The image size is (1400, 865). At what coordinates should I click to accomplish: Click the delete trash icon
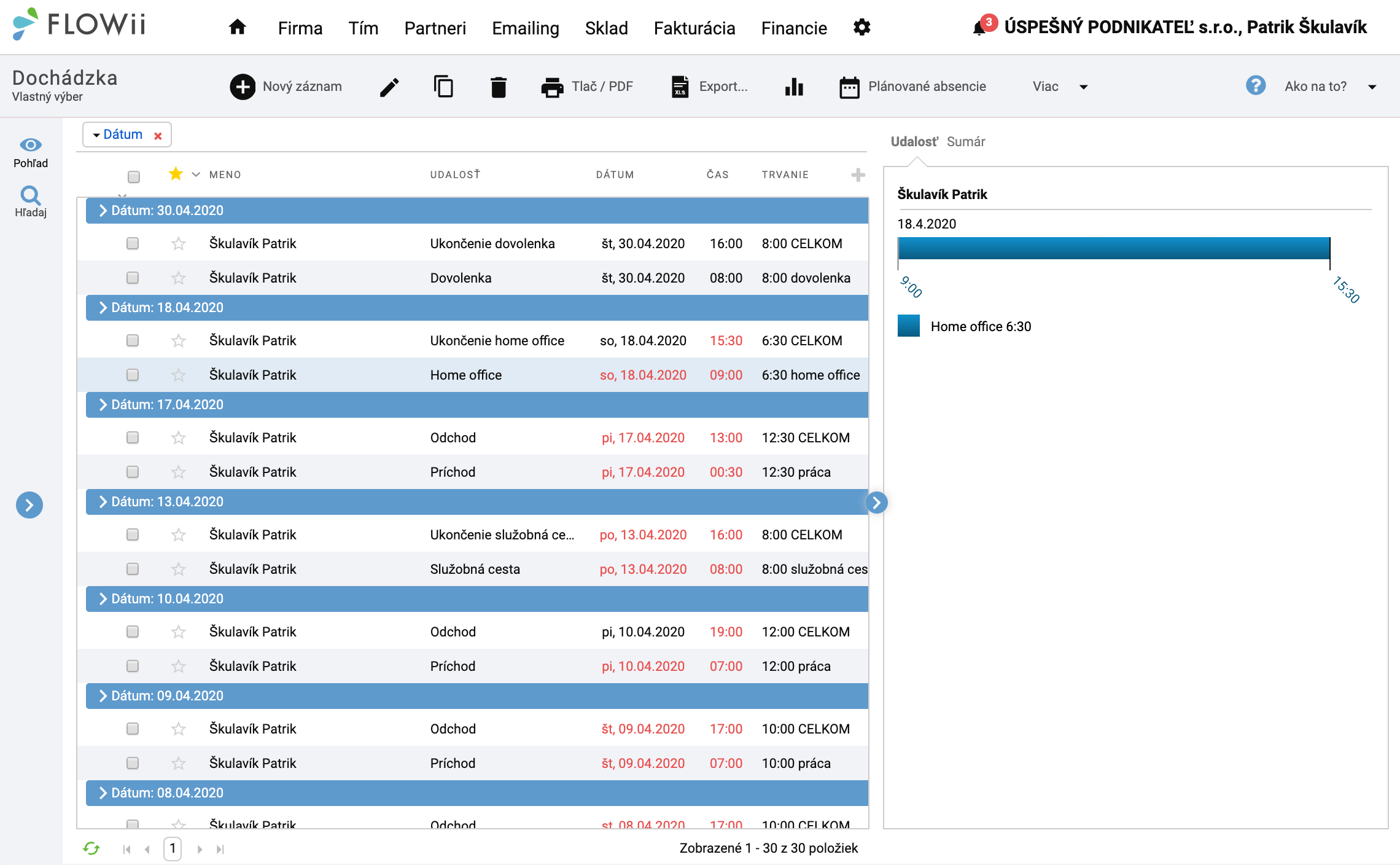tap(498, 86)
